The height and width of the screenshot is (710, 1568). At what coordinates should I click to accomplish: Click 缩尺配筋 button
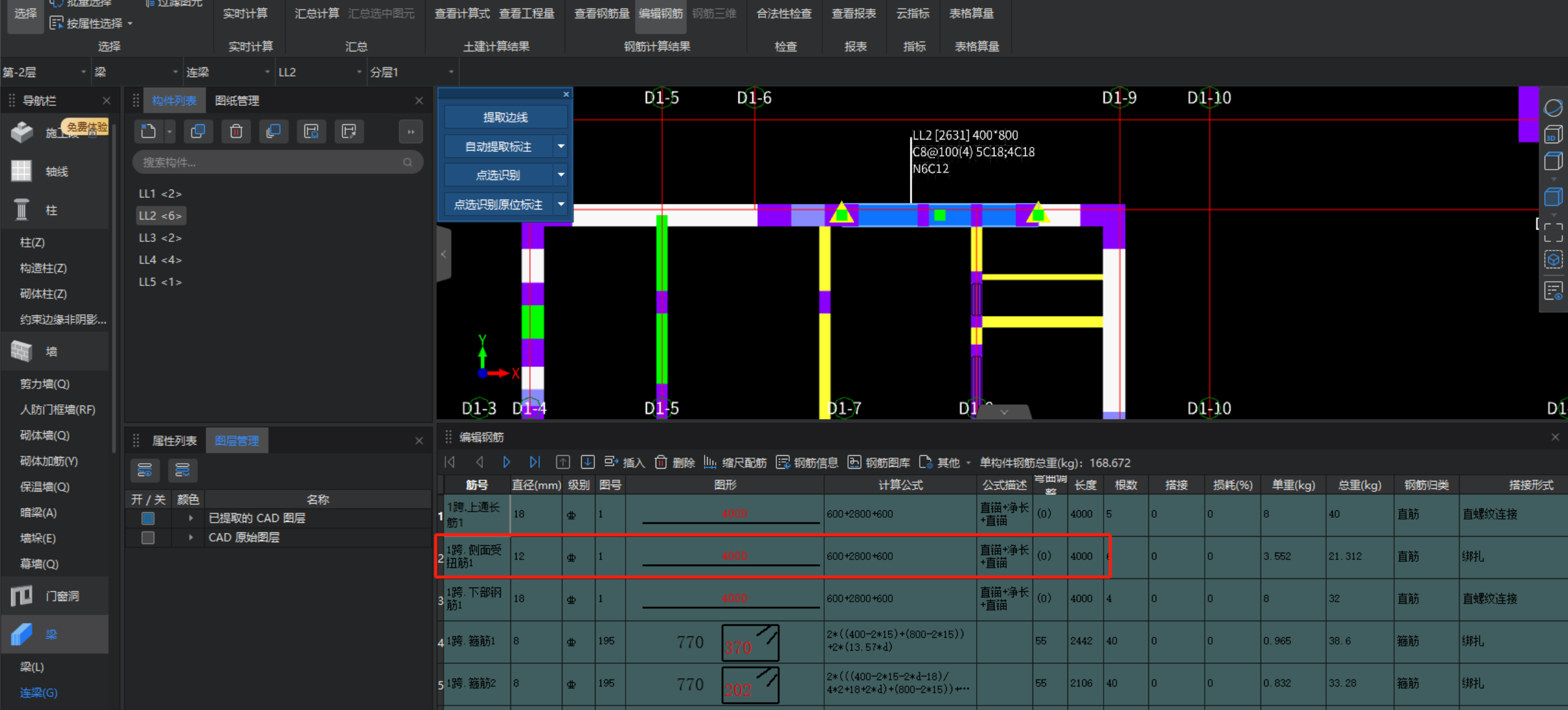click(735, 463)
